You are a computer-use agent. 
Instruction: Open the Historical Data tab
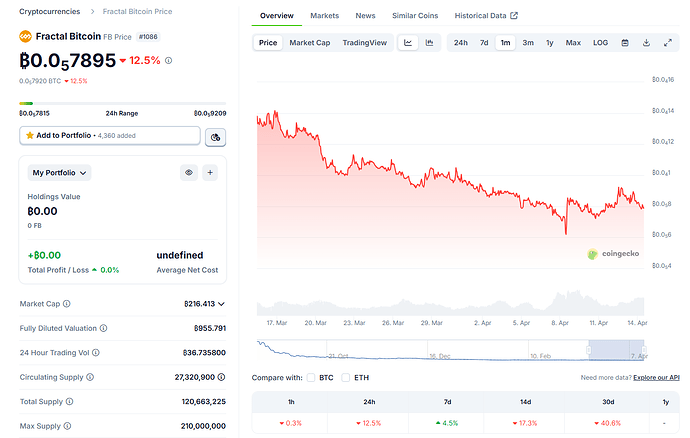486,15
